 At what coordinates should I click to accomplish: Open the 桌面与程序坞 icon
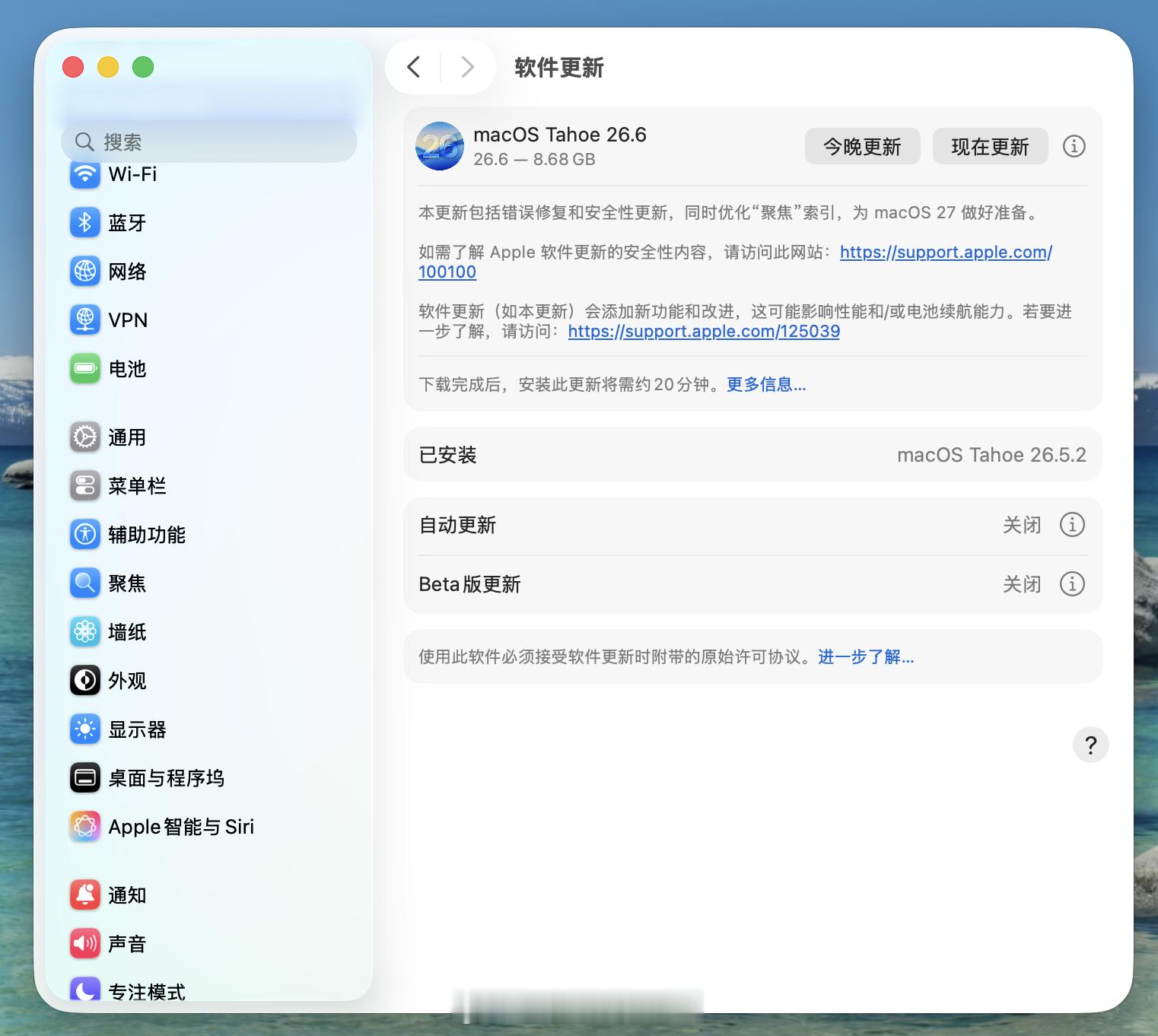[85, 778]
